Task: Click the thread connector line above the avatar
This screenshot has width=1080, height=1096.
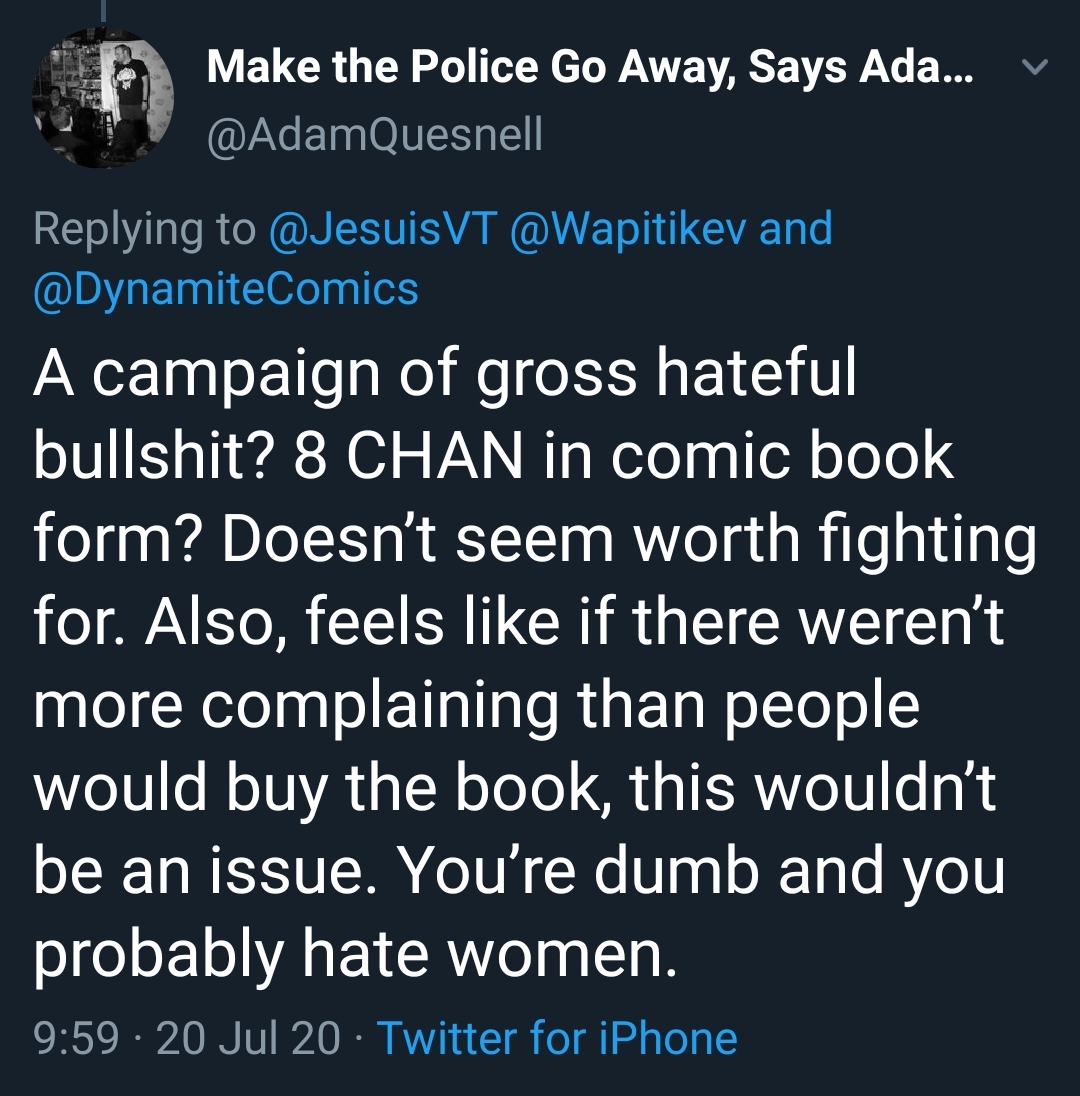Action: click(103, 10)
